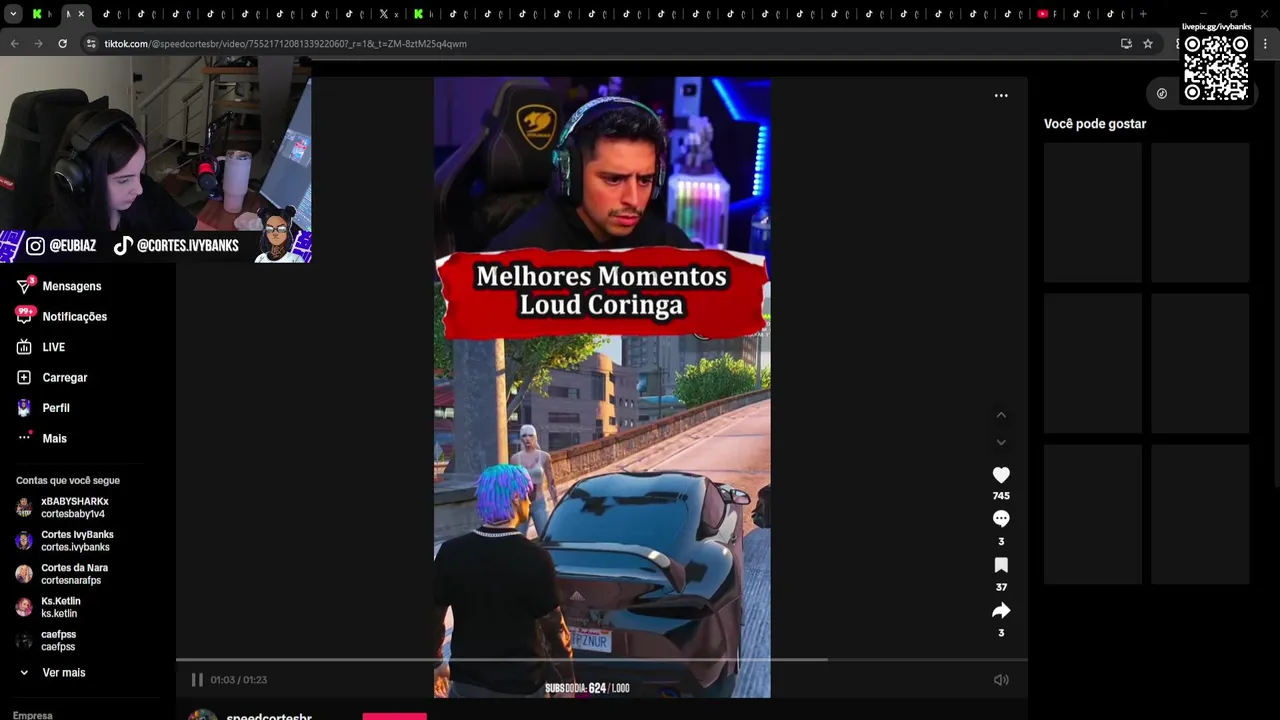This screenshot has width=1280, height=720.
Task: Click the 01:03 / 01:23 time display
Action: 238,680
